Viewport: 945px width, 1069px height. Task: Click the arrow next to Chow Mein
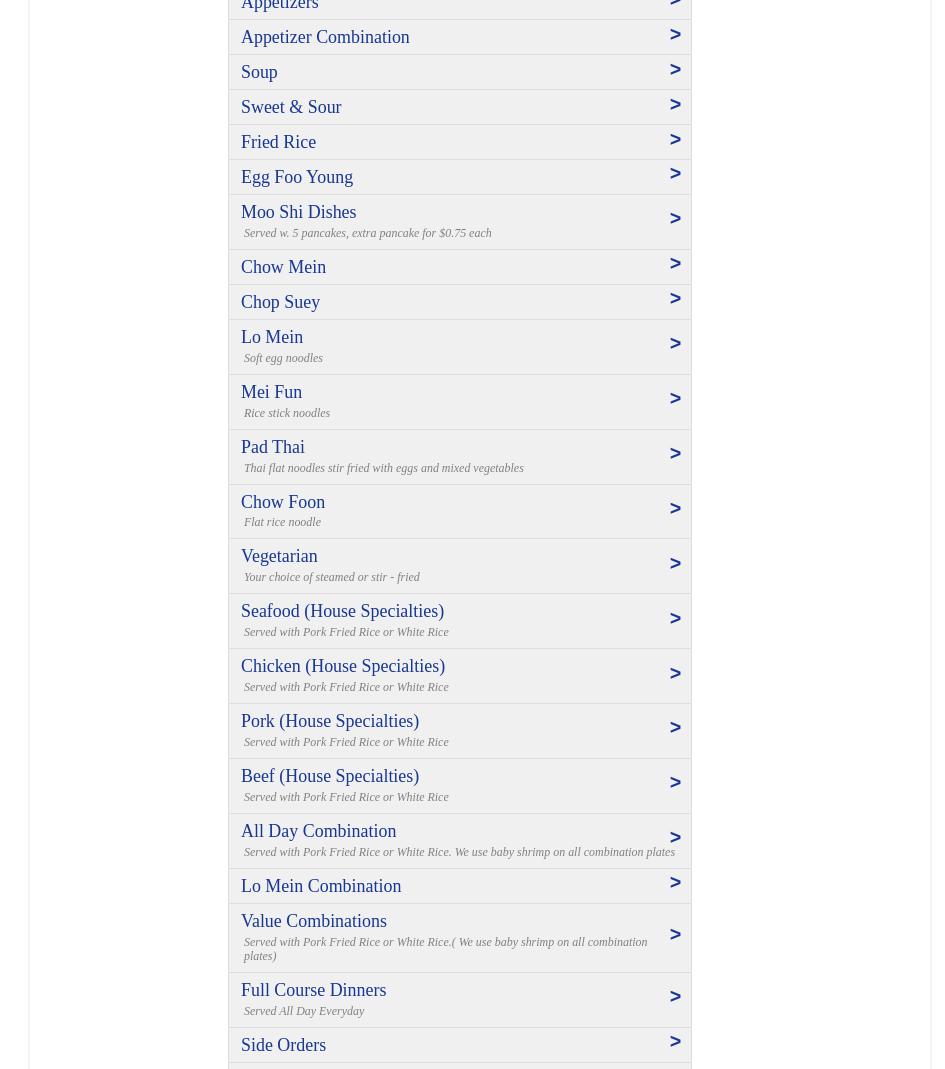[x=675, y=264]
